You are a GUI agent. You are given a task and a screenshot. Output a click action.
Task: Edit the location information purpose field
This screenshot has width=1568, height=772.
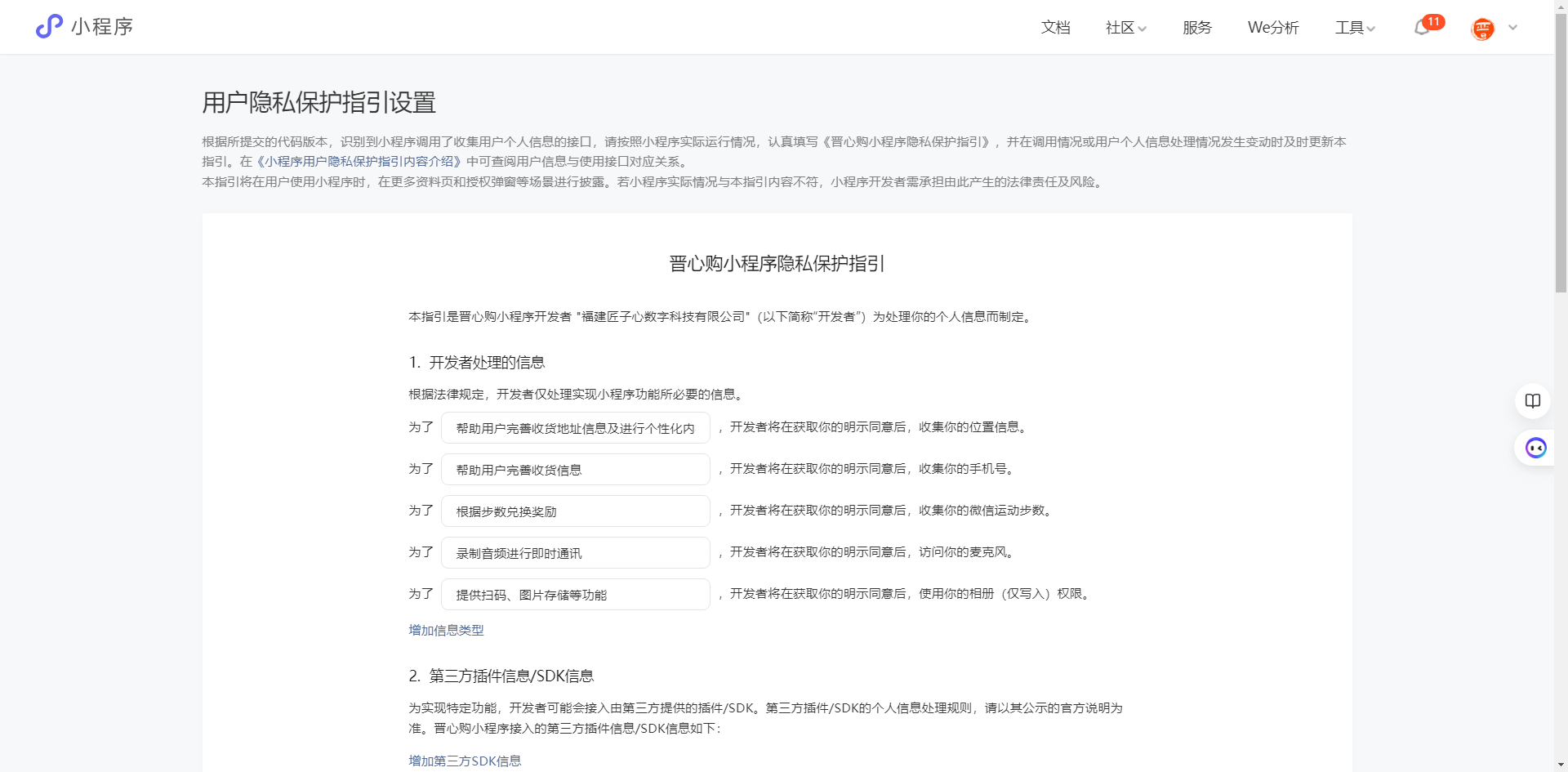tap(575, 428)
